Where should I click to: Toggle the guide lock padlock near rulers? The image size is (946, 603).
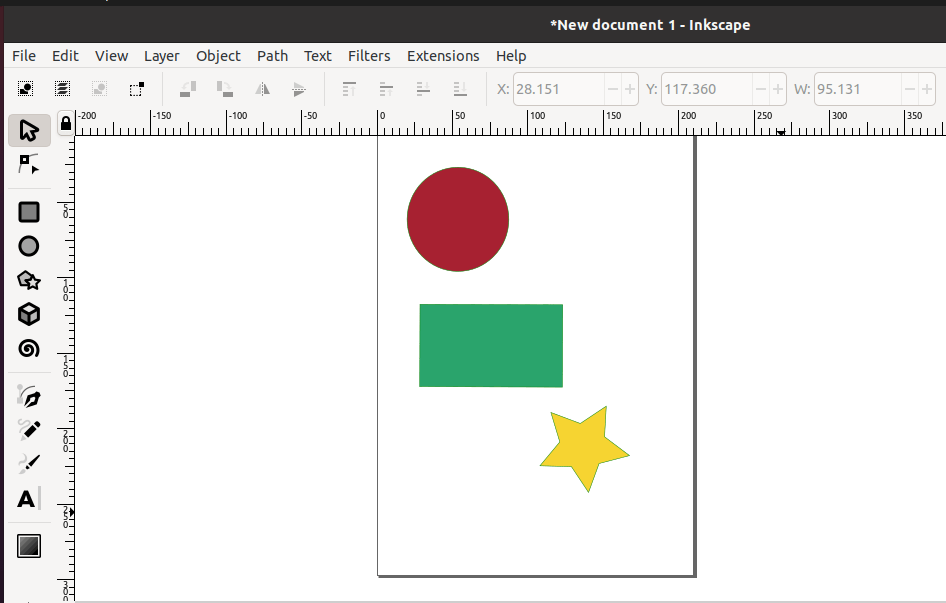65,123
